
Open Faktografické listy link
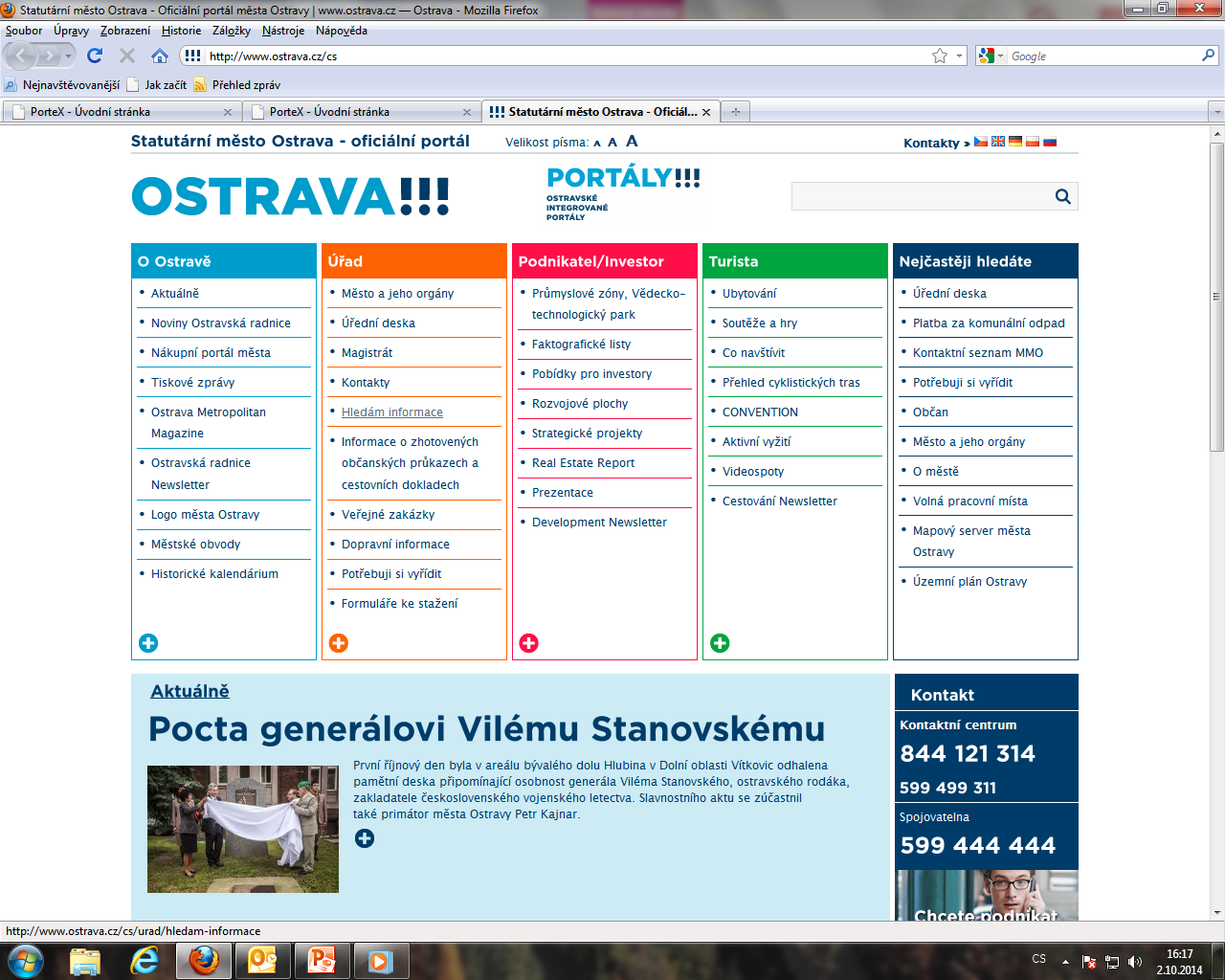point(581,345)
